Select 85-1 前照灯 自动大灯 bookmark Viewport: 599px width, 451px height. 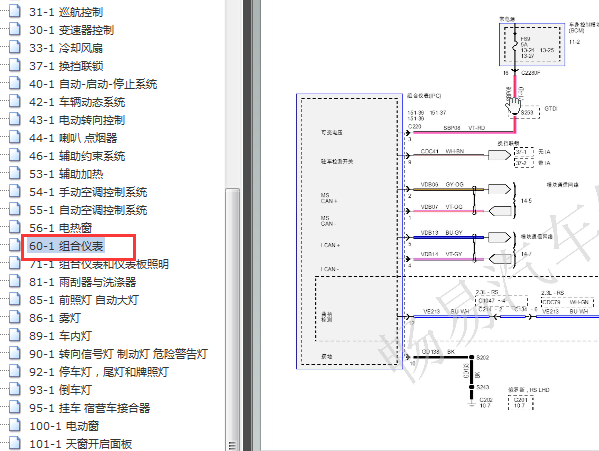point(84,300)
